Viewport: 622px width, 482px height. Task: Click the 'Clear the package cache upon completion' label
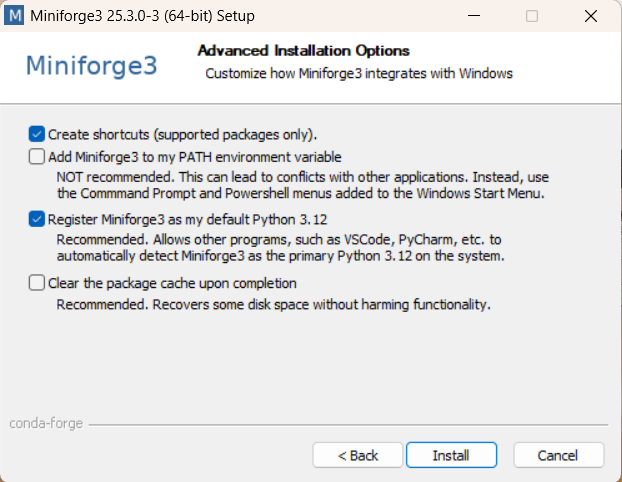[173, 283]
